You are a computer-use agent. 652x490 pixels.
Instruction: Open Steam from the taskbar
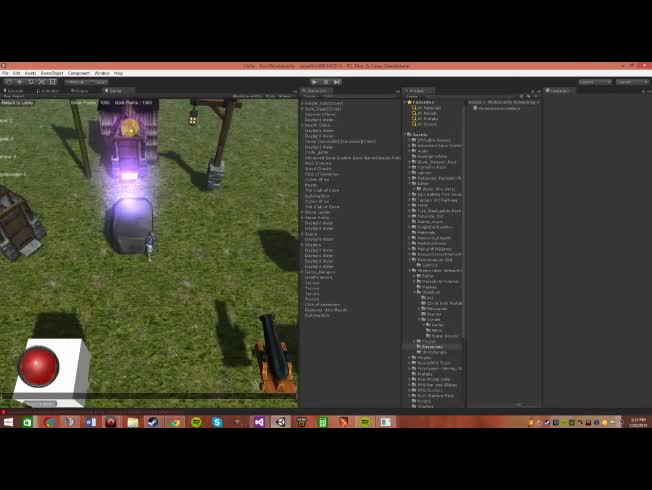[153, 423]
